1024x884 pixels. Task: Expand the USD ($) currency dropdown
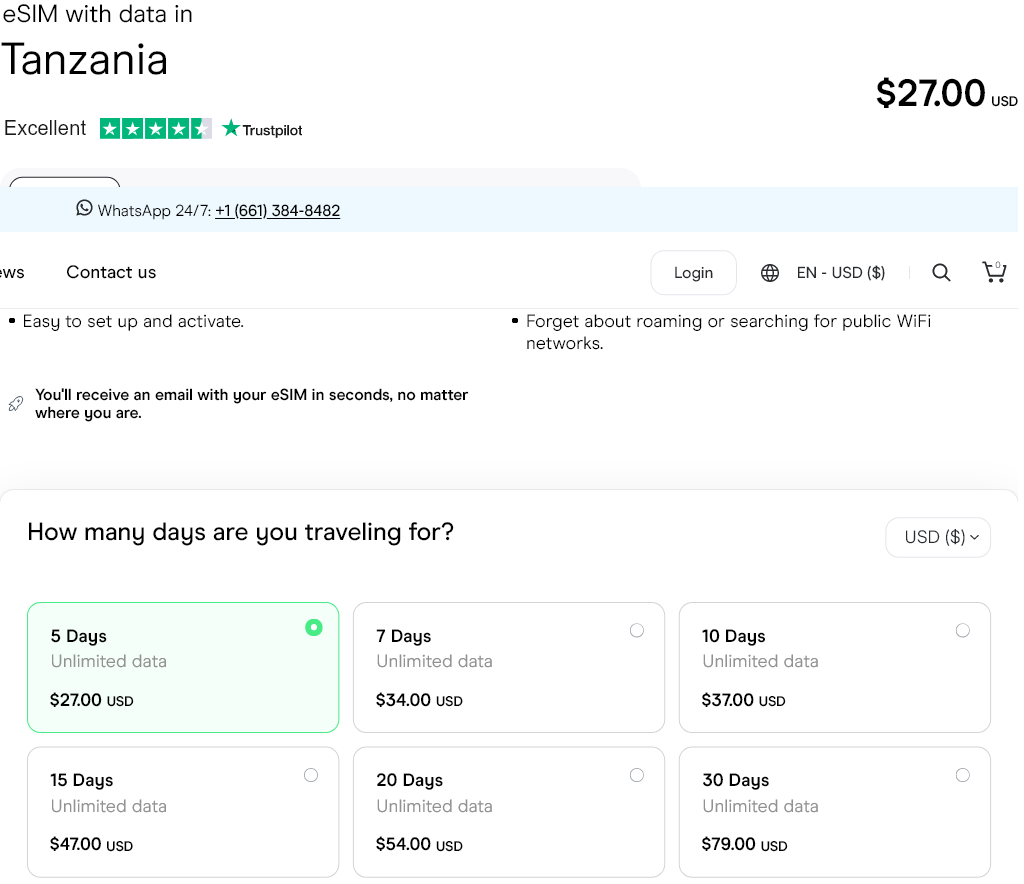coord(938,537)
